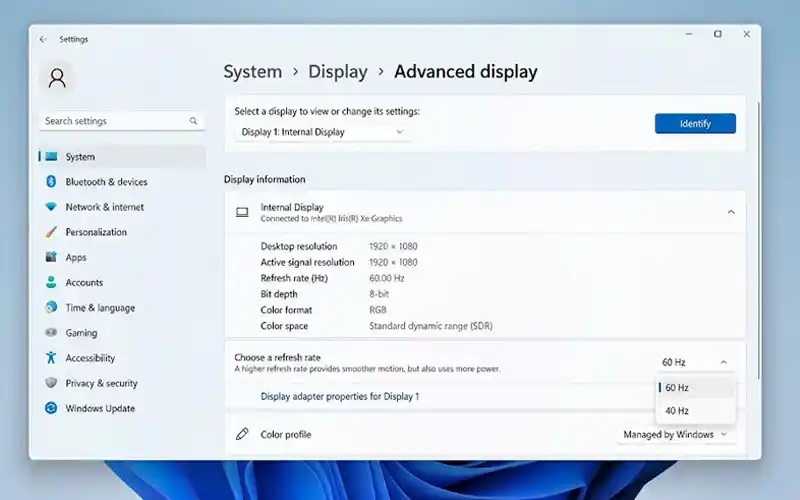Click the Time & language globe icon
The image size is (800, 500).
pos(51,307)
